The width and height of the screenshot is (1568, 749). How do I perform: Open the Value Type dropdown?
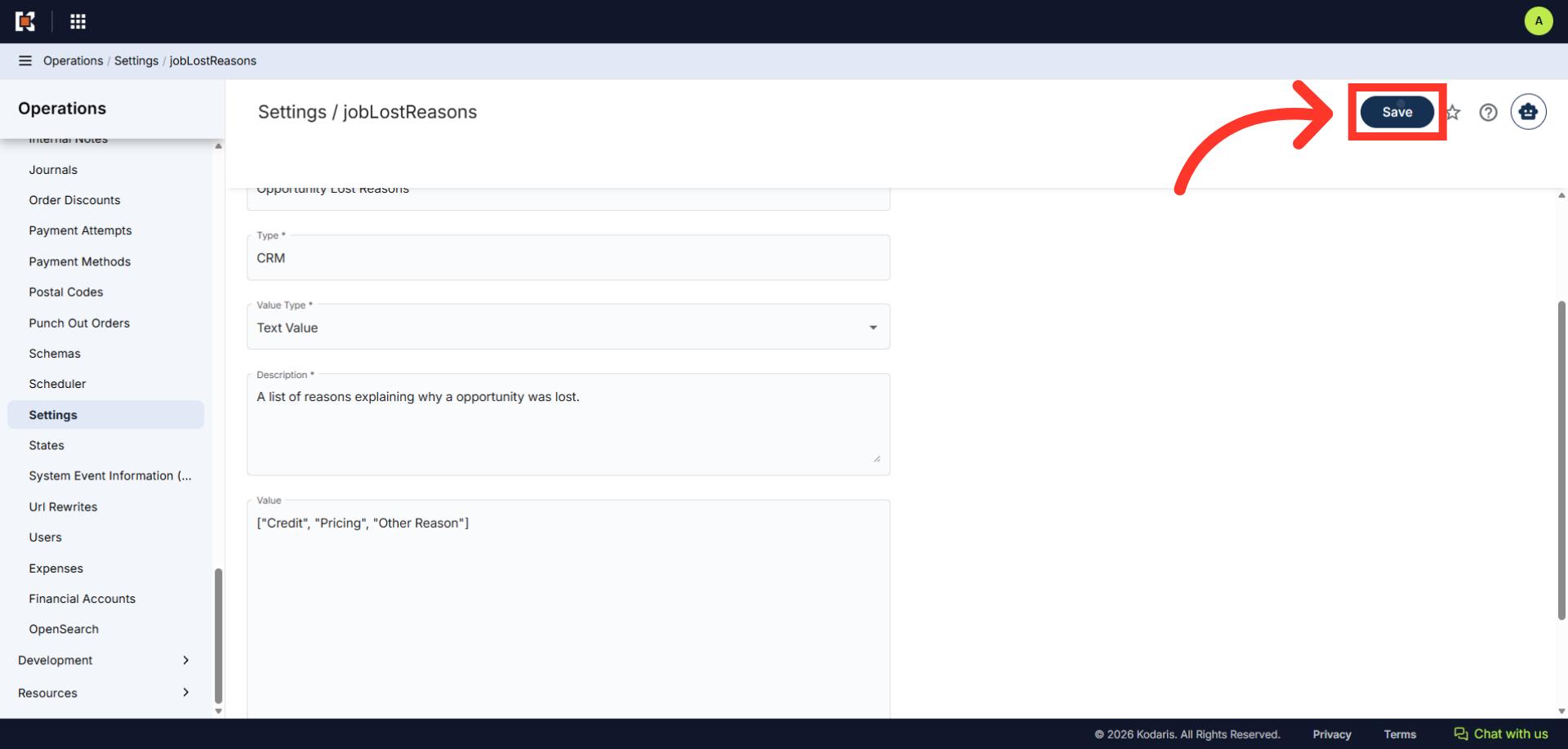tap(568, 327)
